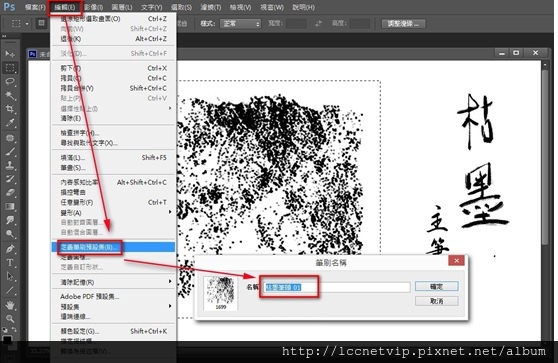558x363 pixels.
Task: Open the 檢視(V) menu
Action: click(240, 7)
